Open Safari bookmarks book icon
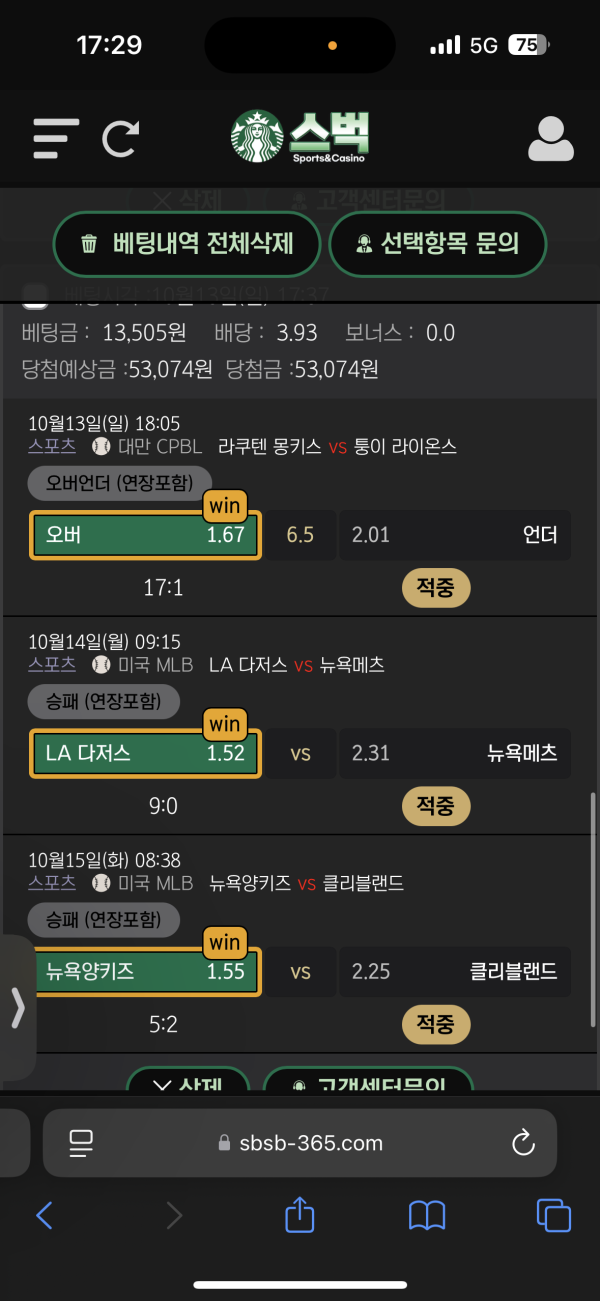 pyautogui.click(x=427, y=1215)
